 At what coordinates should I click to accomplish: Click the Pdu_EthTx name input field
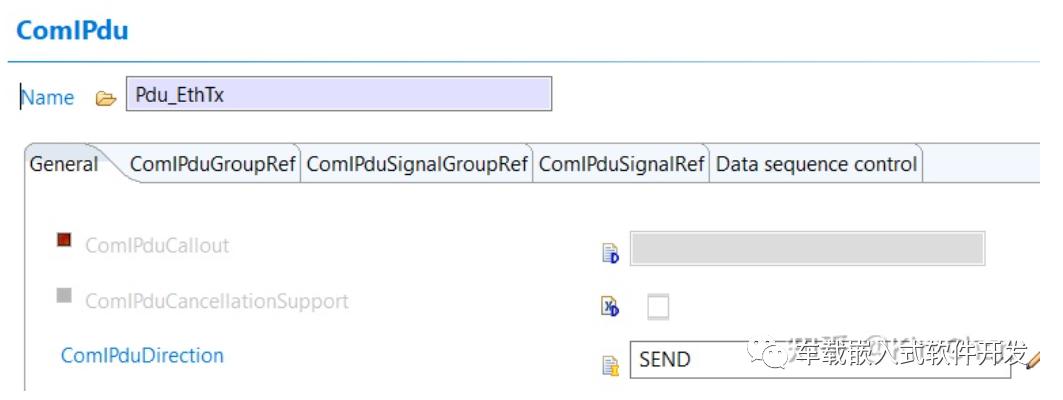339,94
